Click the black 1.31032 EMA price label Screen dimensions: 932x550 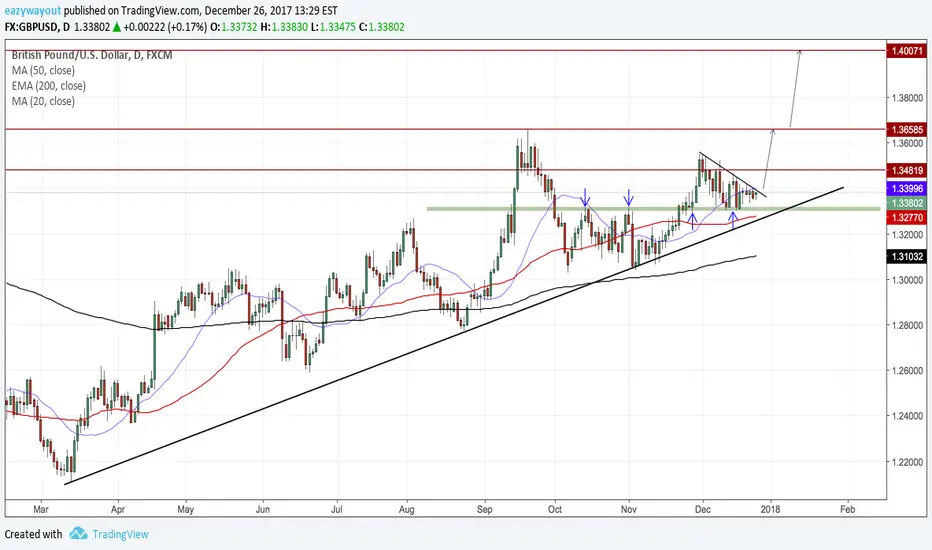906,257
